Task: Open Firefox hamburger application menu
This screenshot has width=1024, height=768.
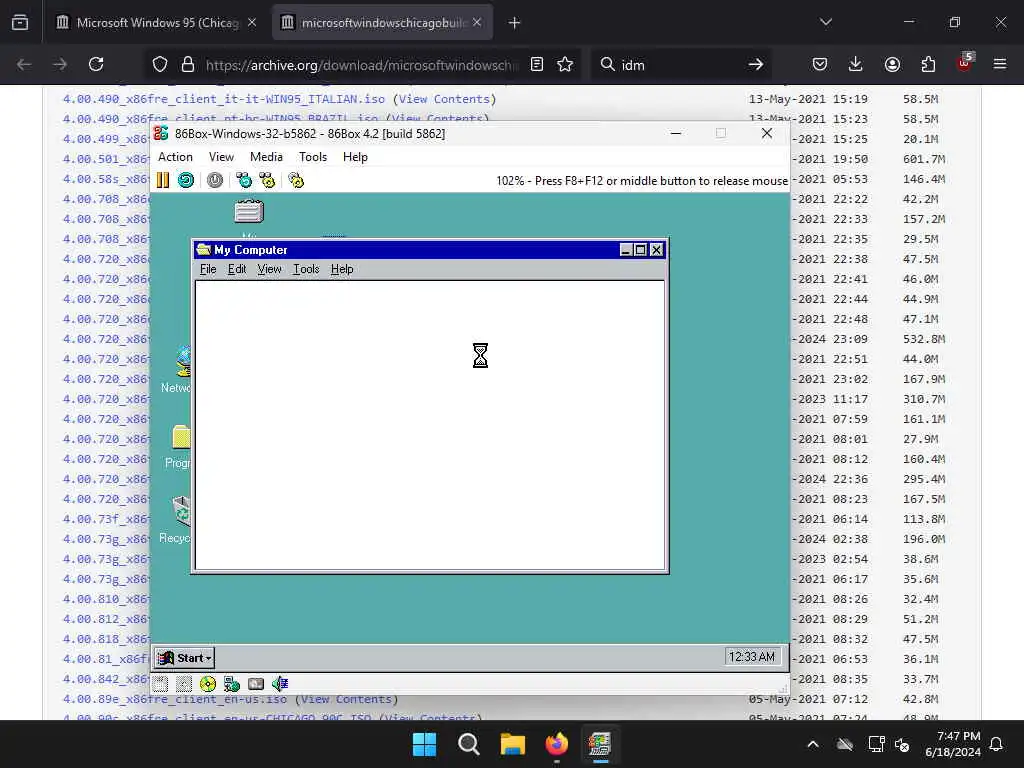Action: 1000,64
